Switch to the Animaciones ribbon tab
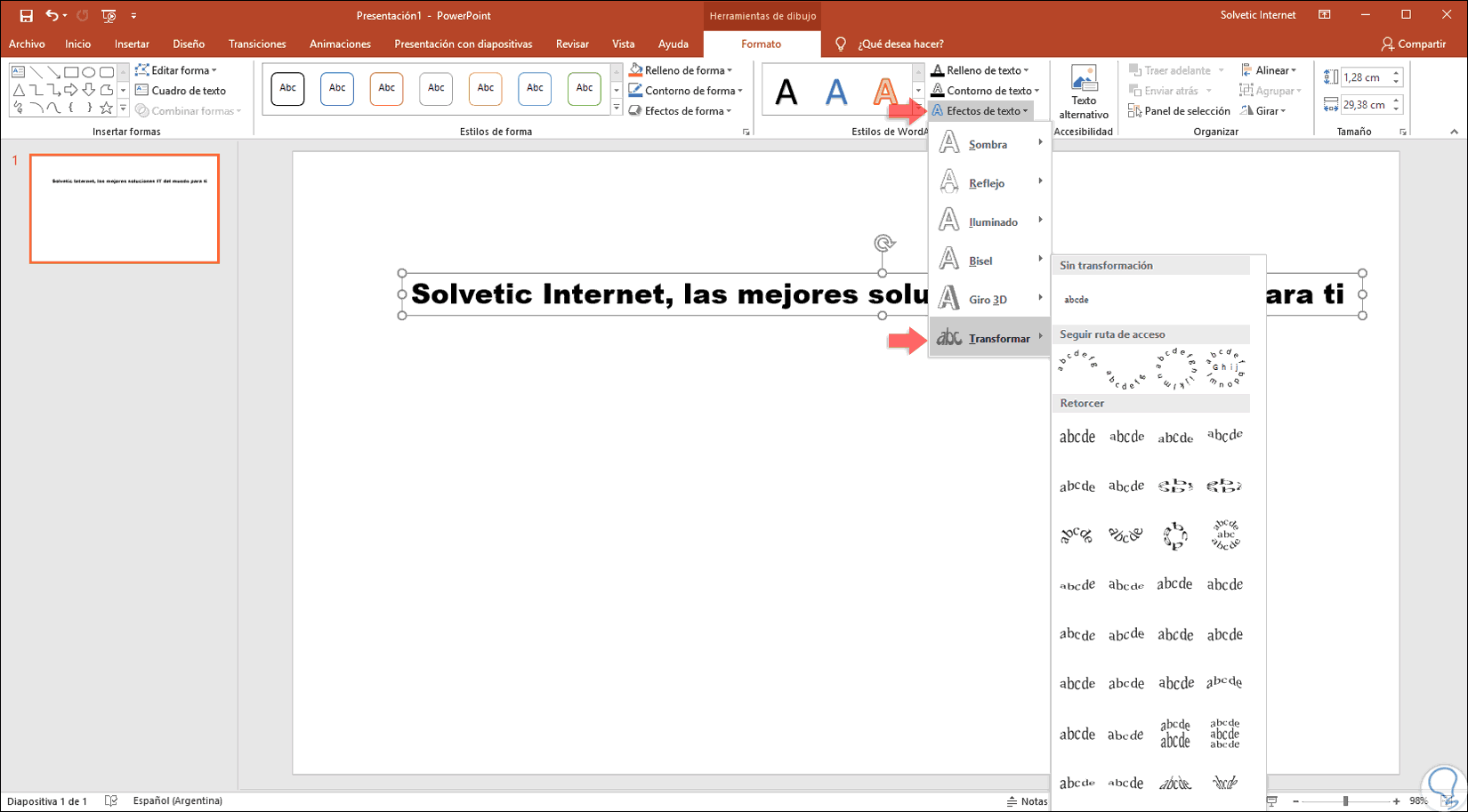The image size is (1468, 812). [x=340, y=44]
